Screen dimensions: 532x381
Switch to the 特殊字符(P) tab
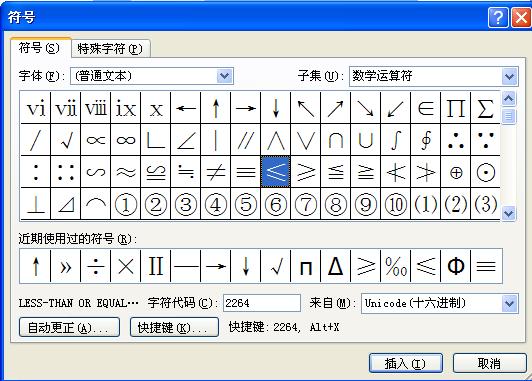point(110,49)
